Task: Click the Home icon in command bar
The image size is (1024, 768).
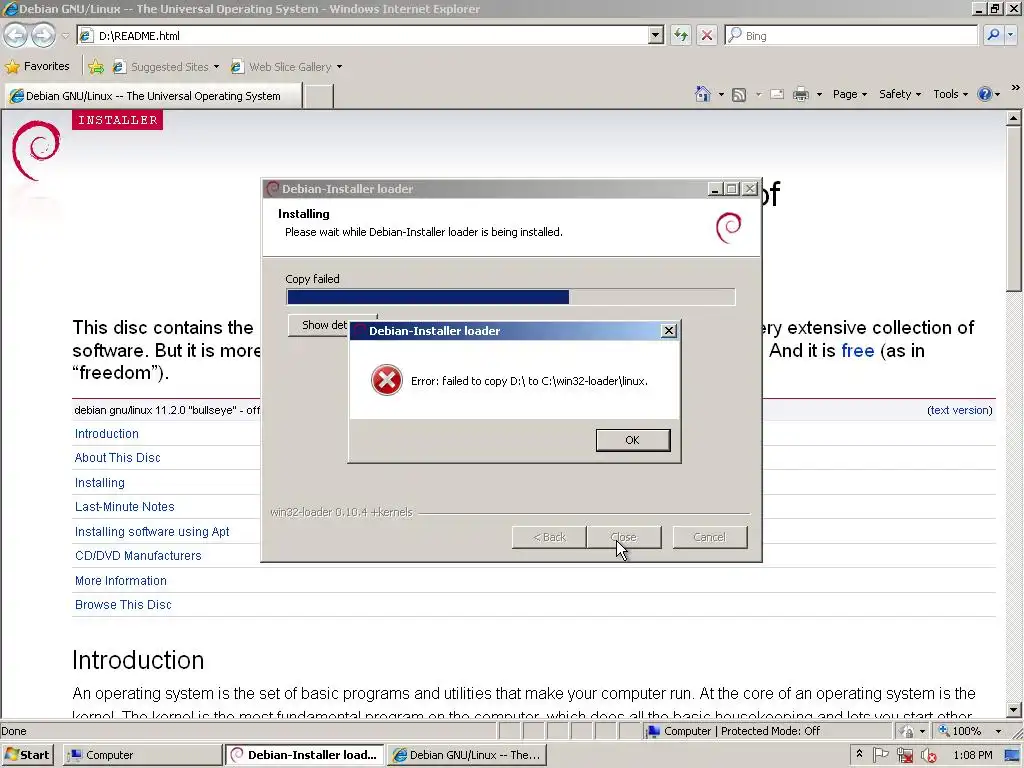Action: click(703, 94)
